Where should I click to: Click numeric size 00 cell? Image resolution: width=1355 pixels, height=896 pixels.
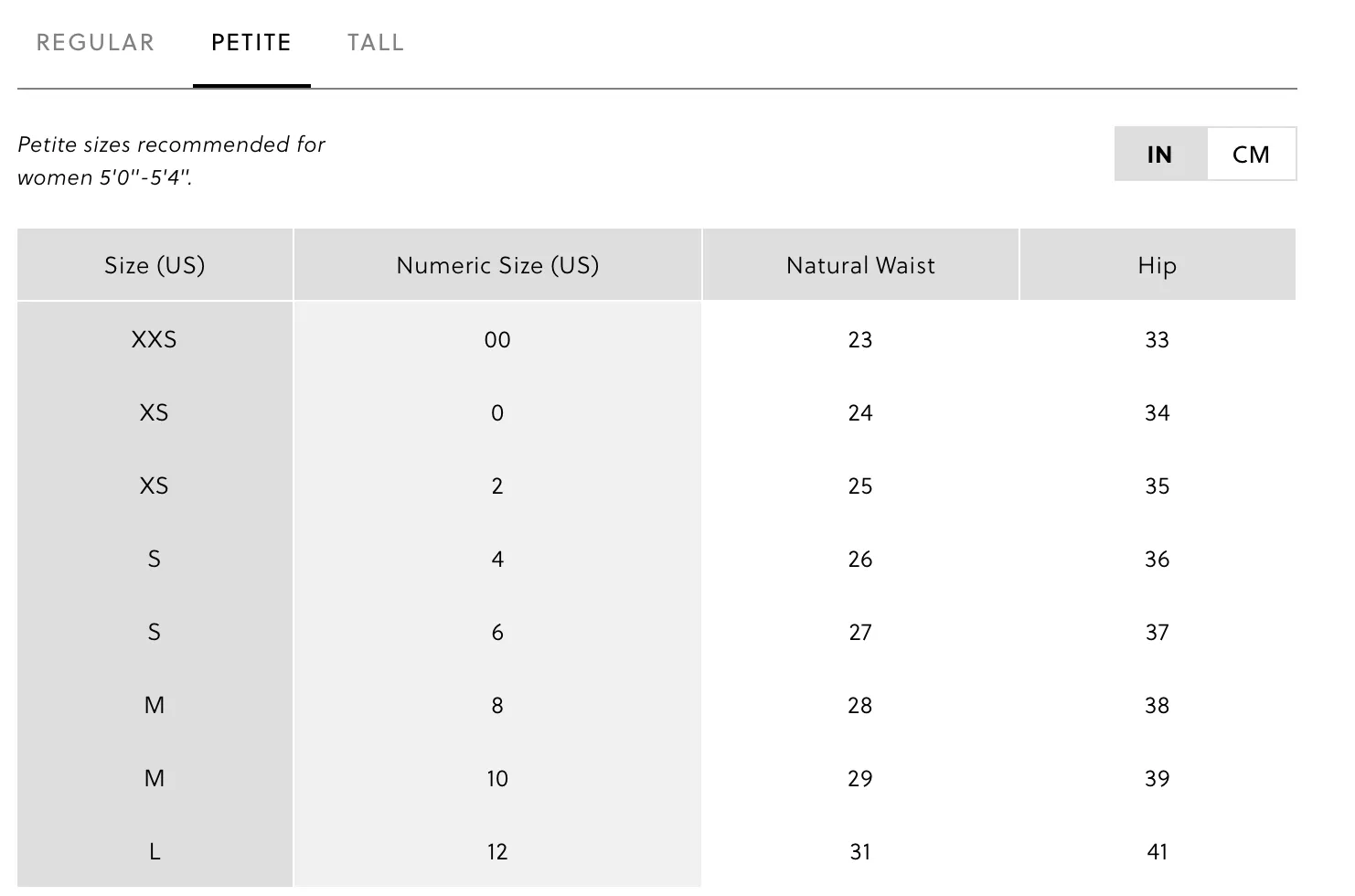pyautogui.click(x=497, y=339)
